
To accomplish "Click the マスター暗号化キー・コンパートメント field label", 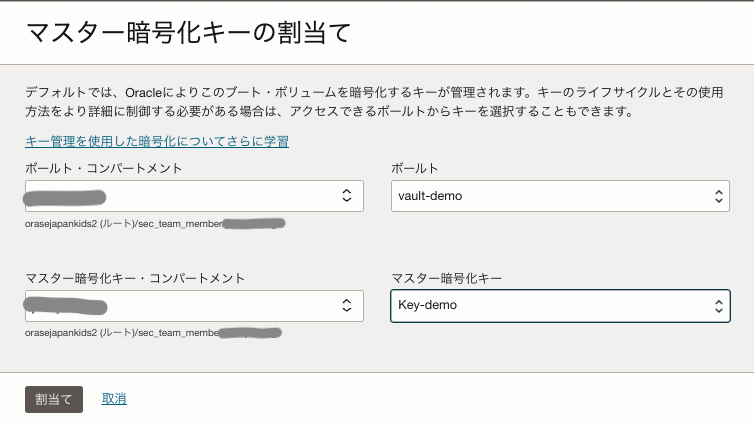I will (135, 277).
